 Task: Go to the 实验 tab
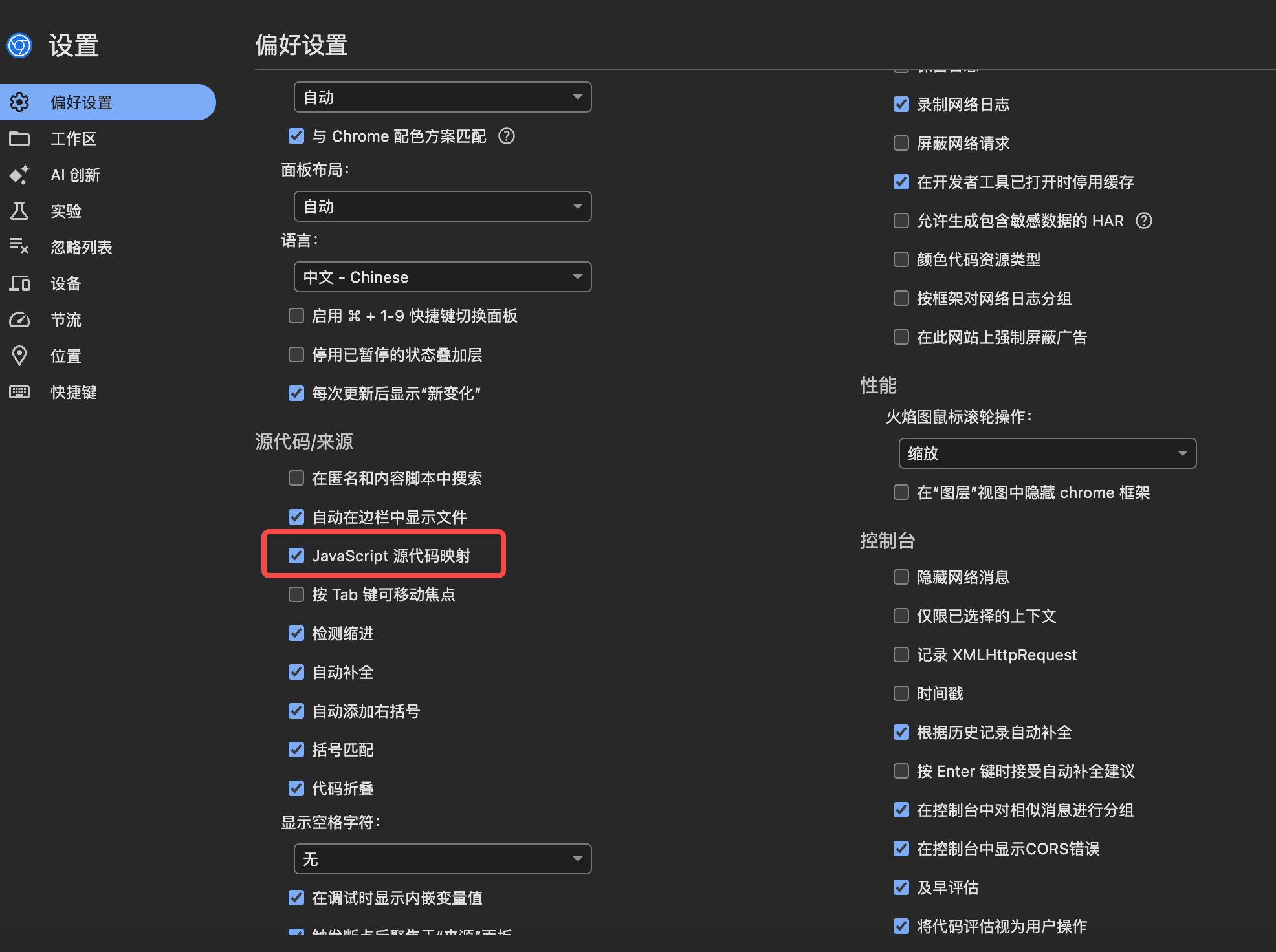tap(107, 211)
